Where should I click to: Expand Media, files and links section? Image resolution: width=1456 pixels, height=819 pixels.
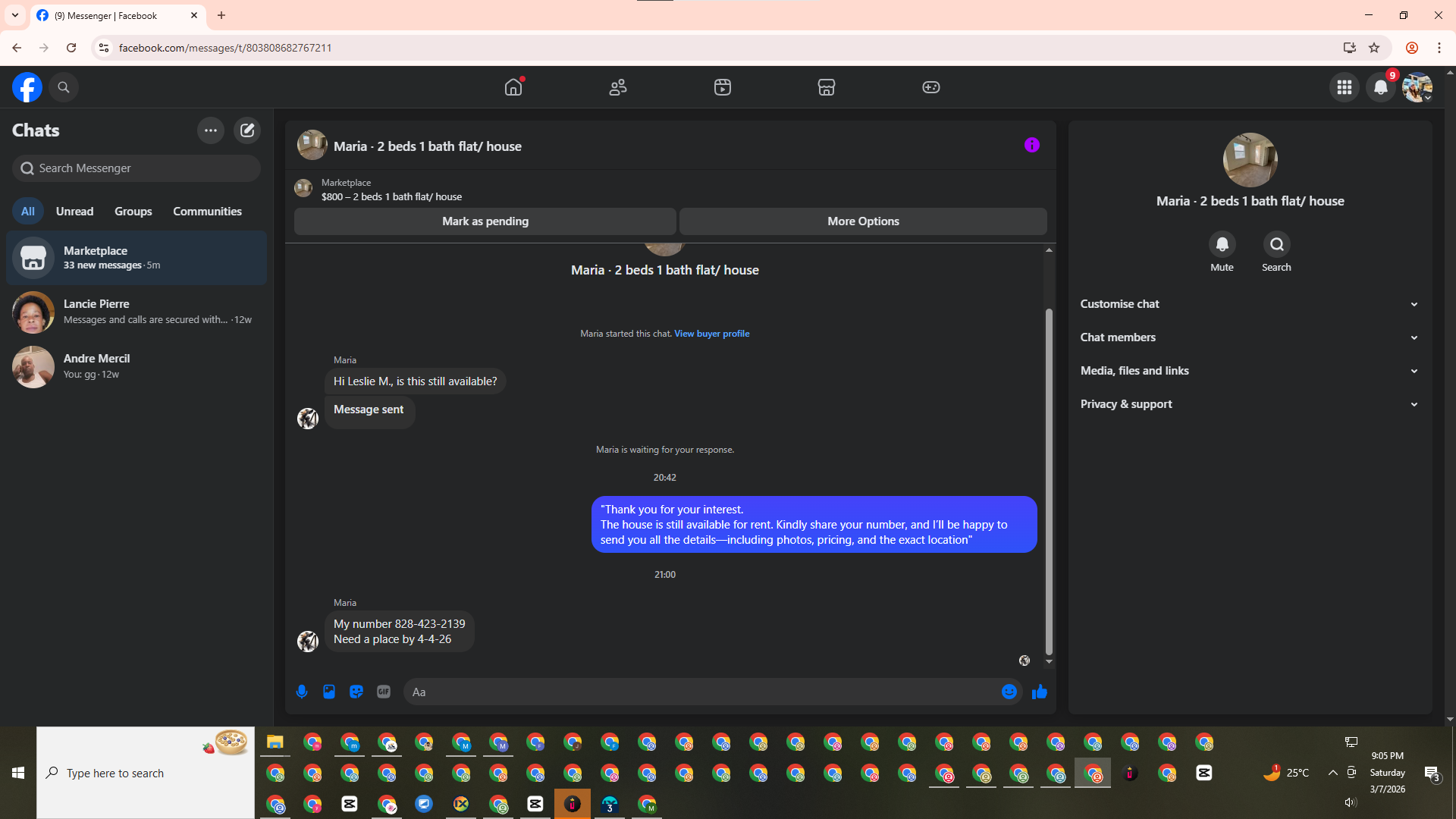click(1250, 371)
